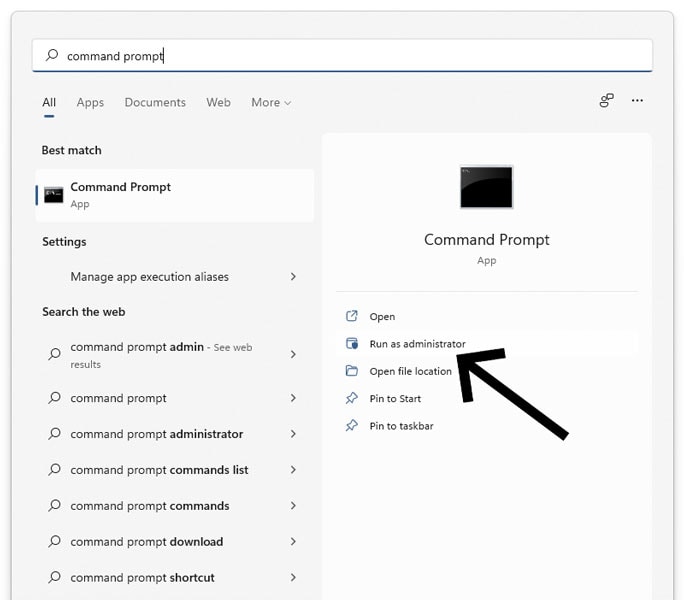Click the Pin to Start pin icon

[x=352, y=398]
